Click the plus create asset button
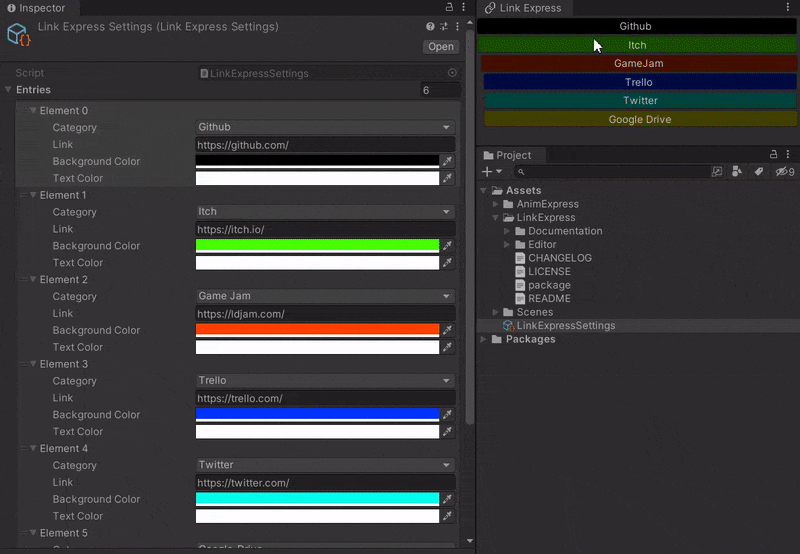This screenshot has height=554, width=800. click(x=492, y=171)
